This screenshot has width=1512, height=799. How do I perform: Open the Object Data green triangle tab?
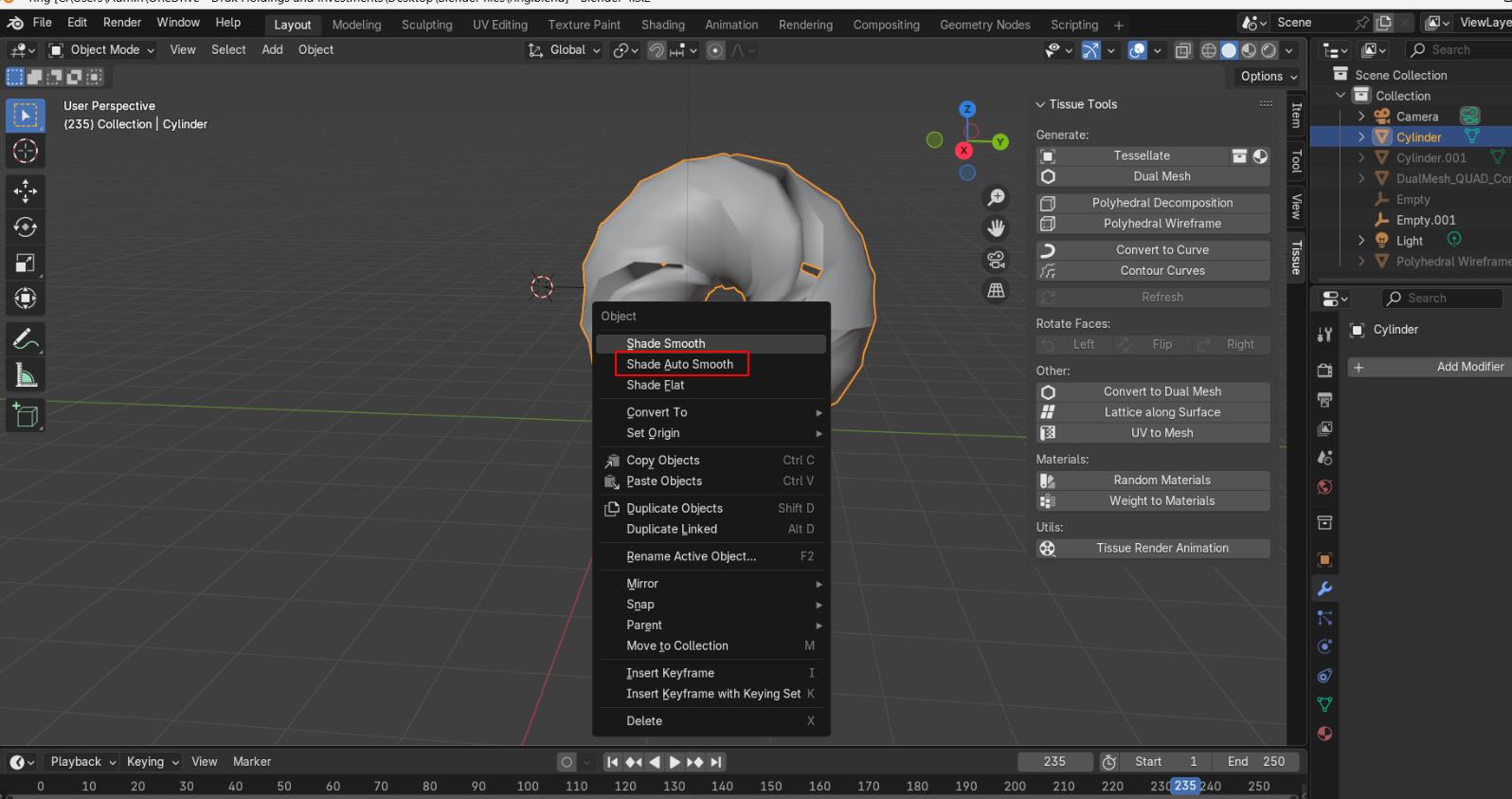click(x=1325, y=704)
